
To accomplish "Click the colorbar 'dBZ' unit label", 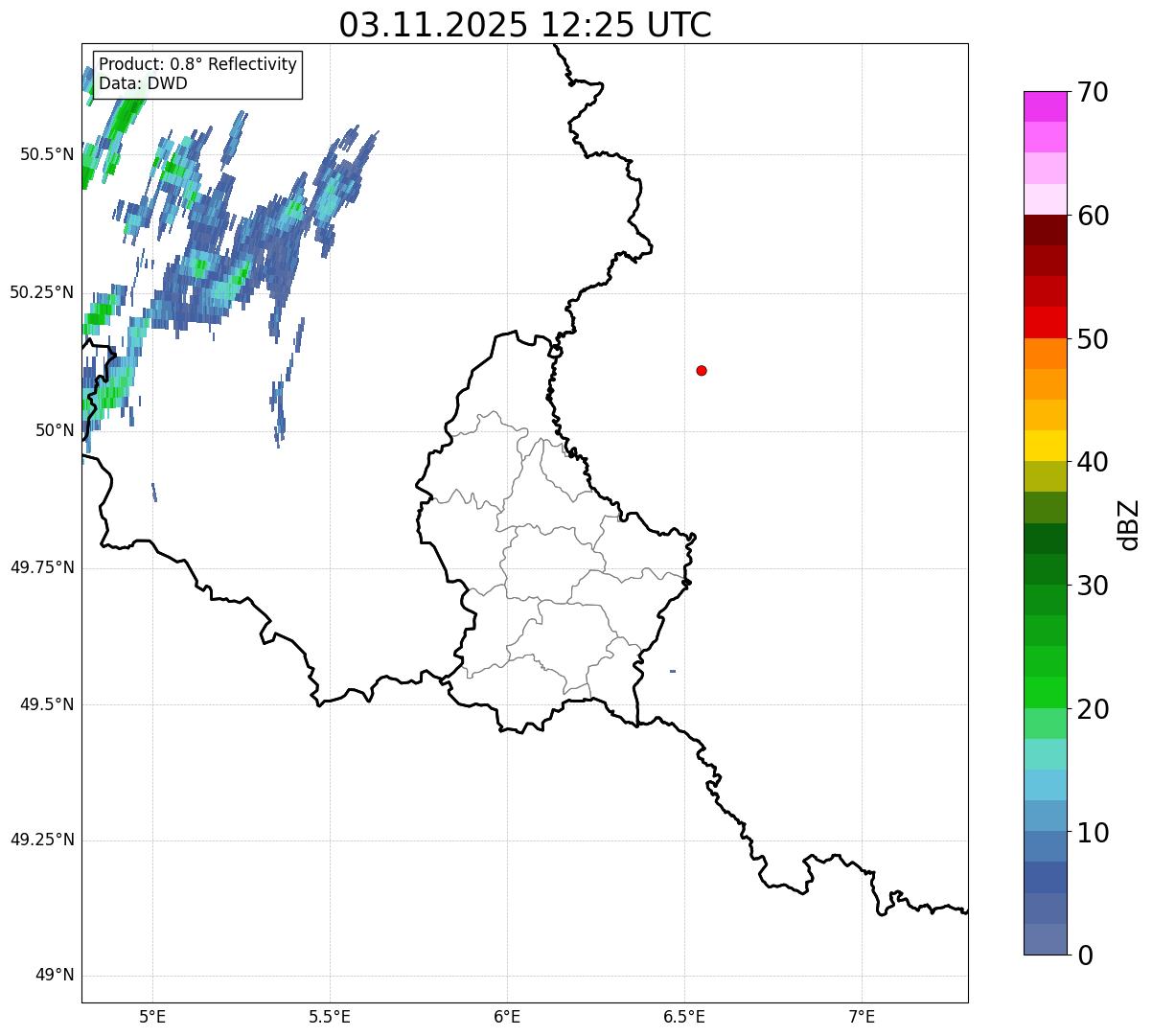I will pos(1129,524).
